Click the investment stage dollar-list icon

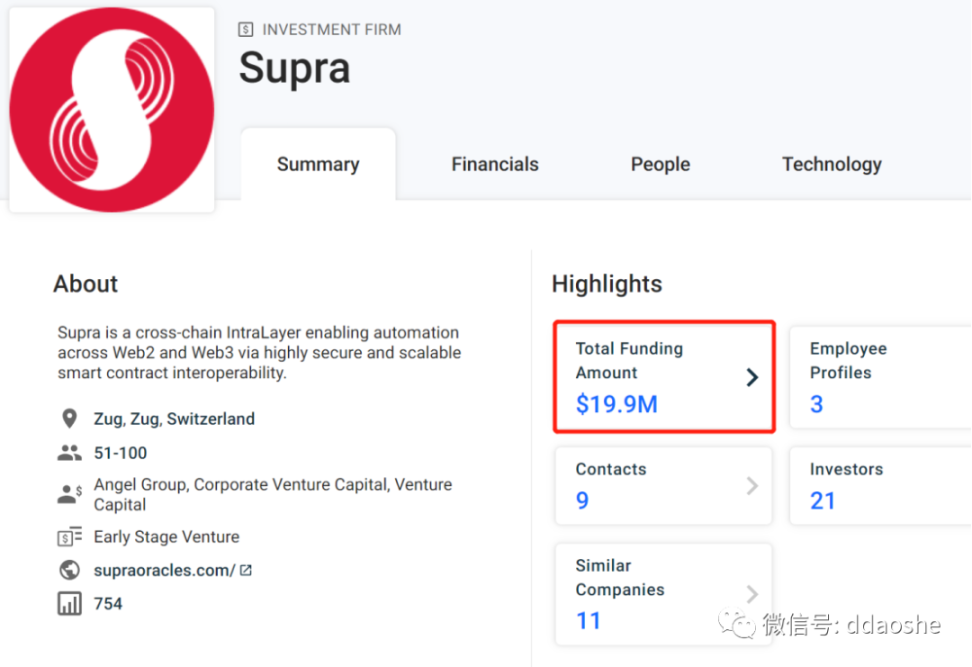(x=69, y=537)
